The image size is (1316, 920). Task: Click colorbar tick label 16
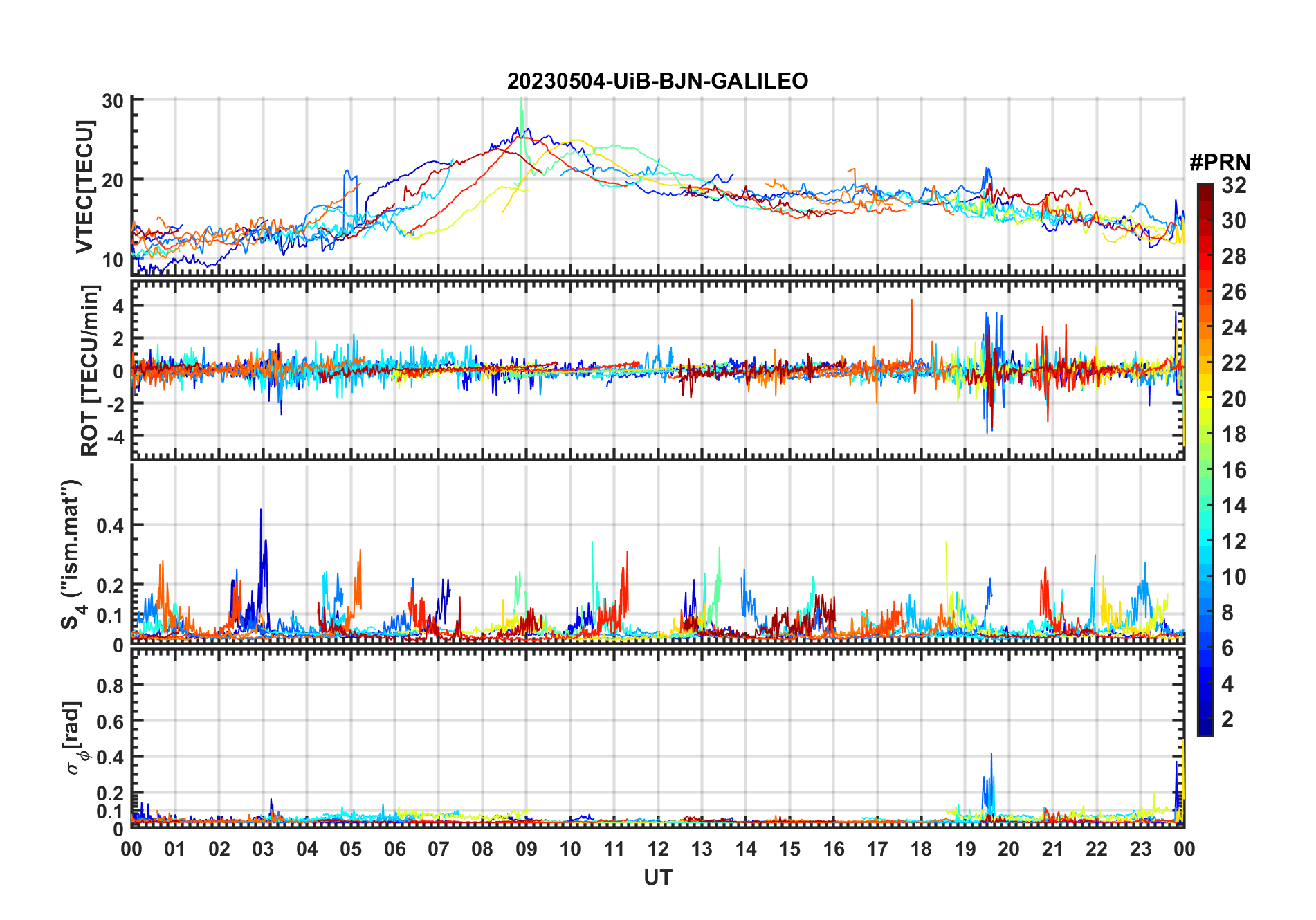click(1234, 470)
